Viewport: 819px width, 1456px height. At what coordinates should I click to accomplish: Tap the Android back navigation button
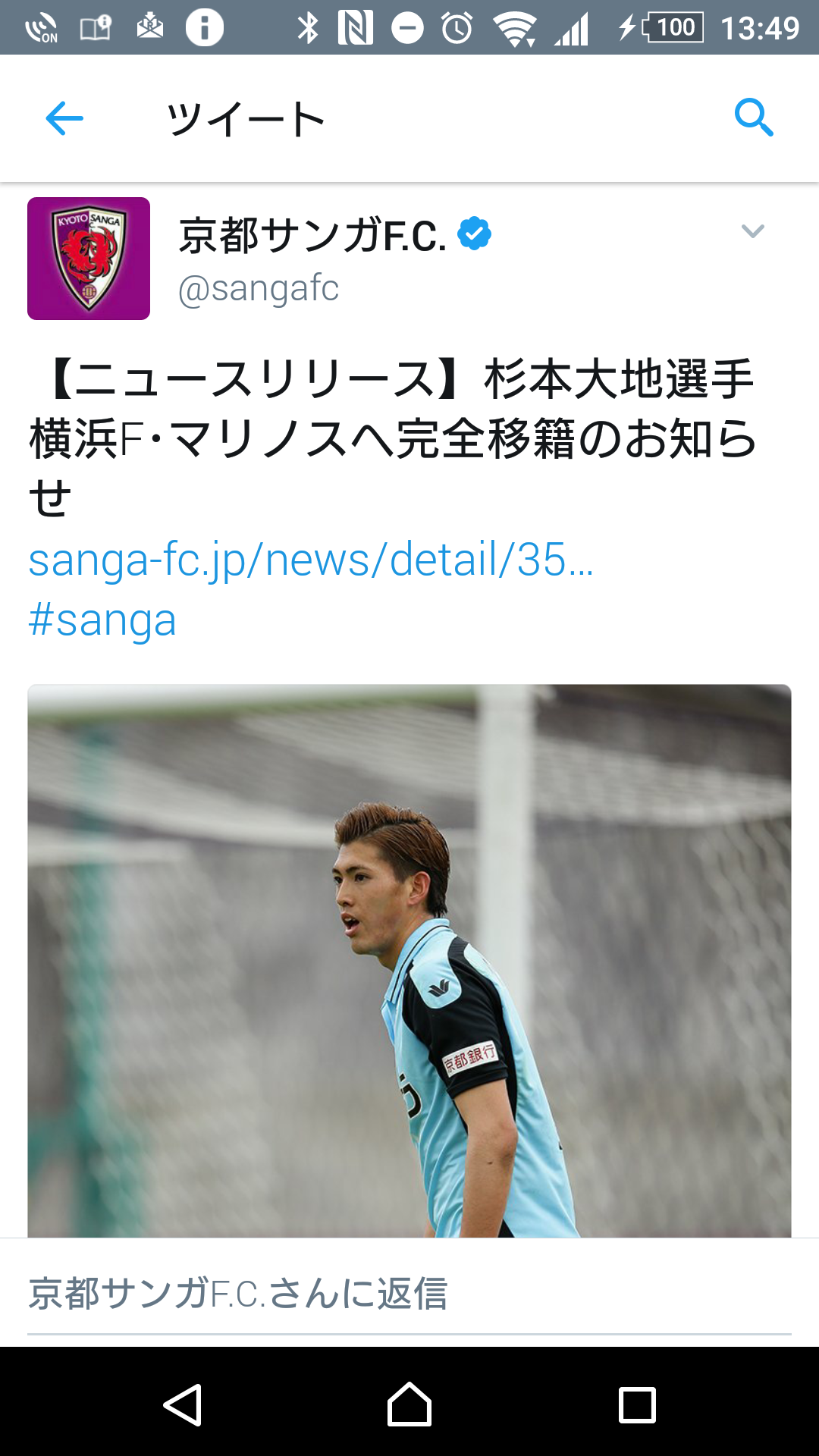click(183, 1404)
